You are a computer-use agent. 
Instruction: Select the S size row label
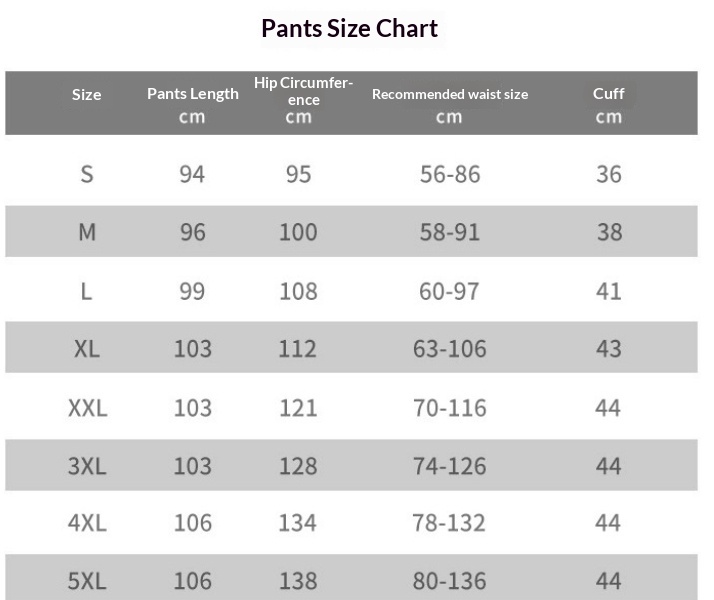pyautogui.click(x=87, y=174)
